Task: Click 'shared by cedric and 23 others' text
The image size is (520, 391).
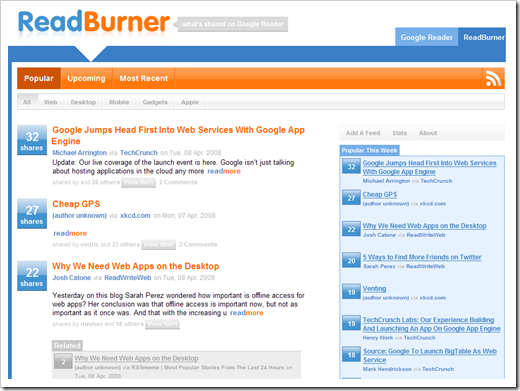Action: (96, 245)
